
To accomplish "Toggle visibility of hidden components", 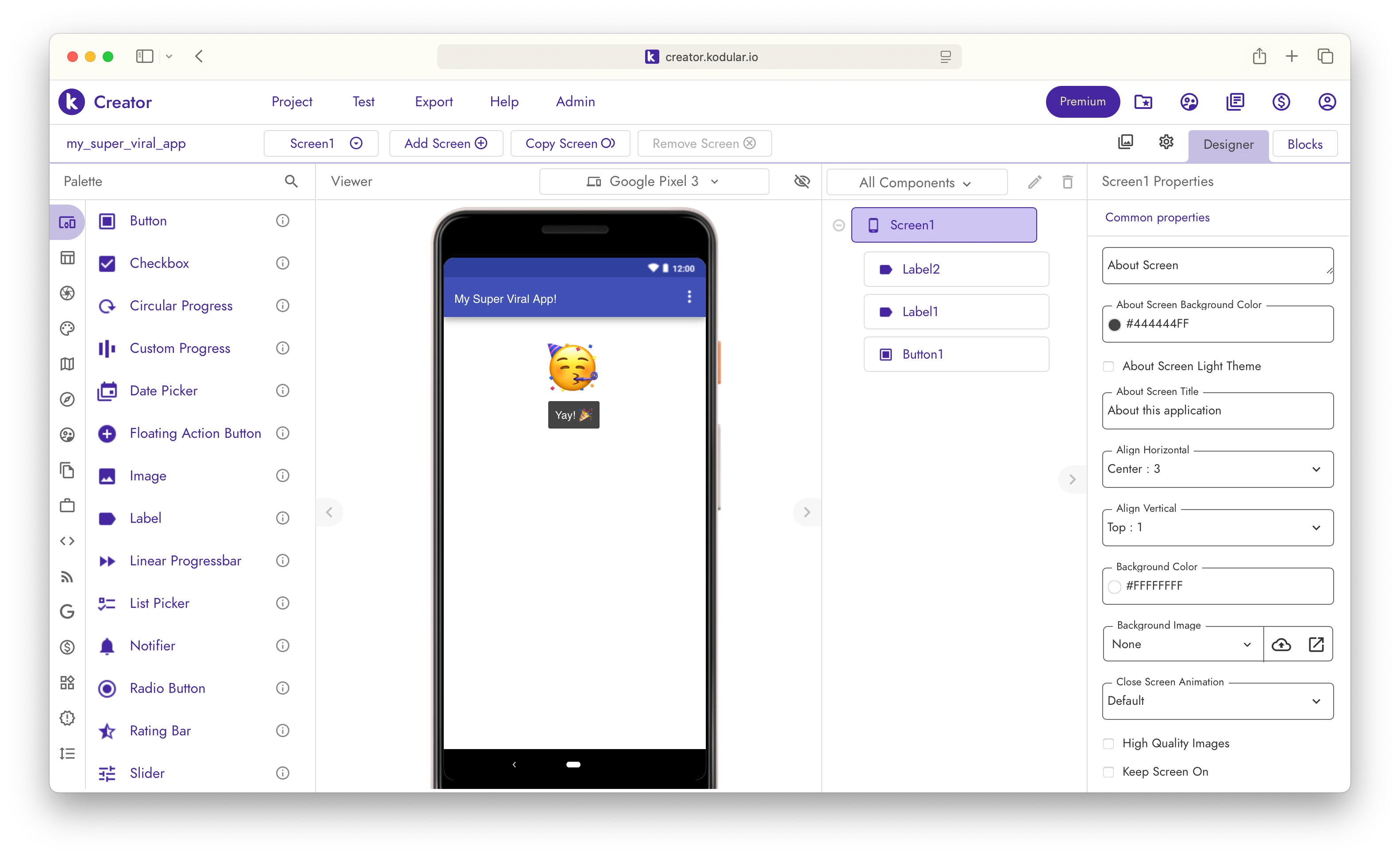I will 802,181.
